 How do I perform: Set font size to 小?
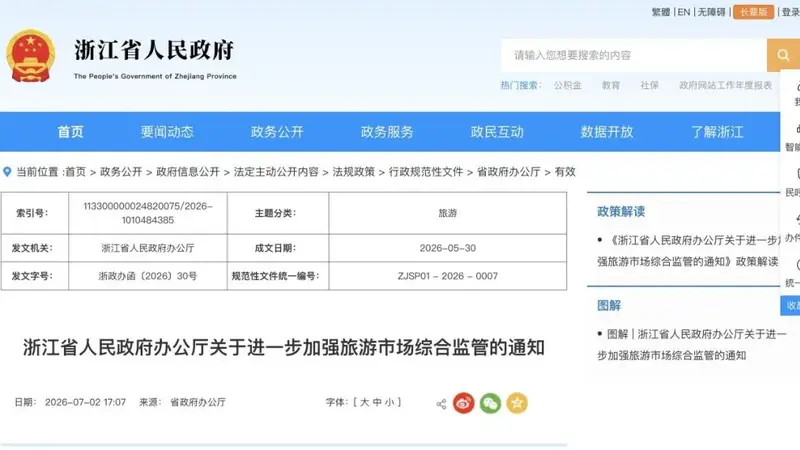click(x=390, y=402)
